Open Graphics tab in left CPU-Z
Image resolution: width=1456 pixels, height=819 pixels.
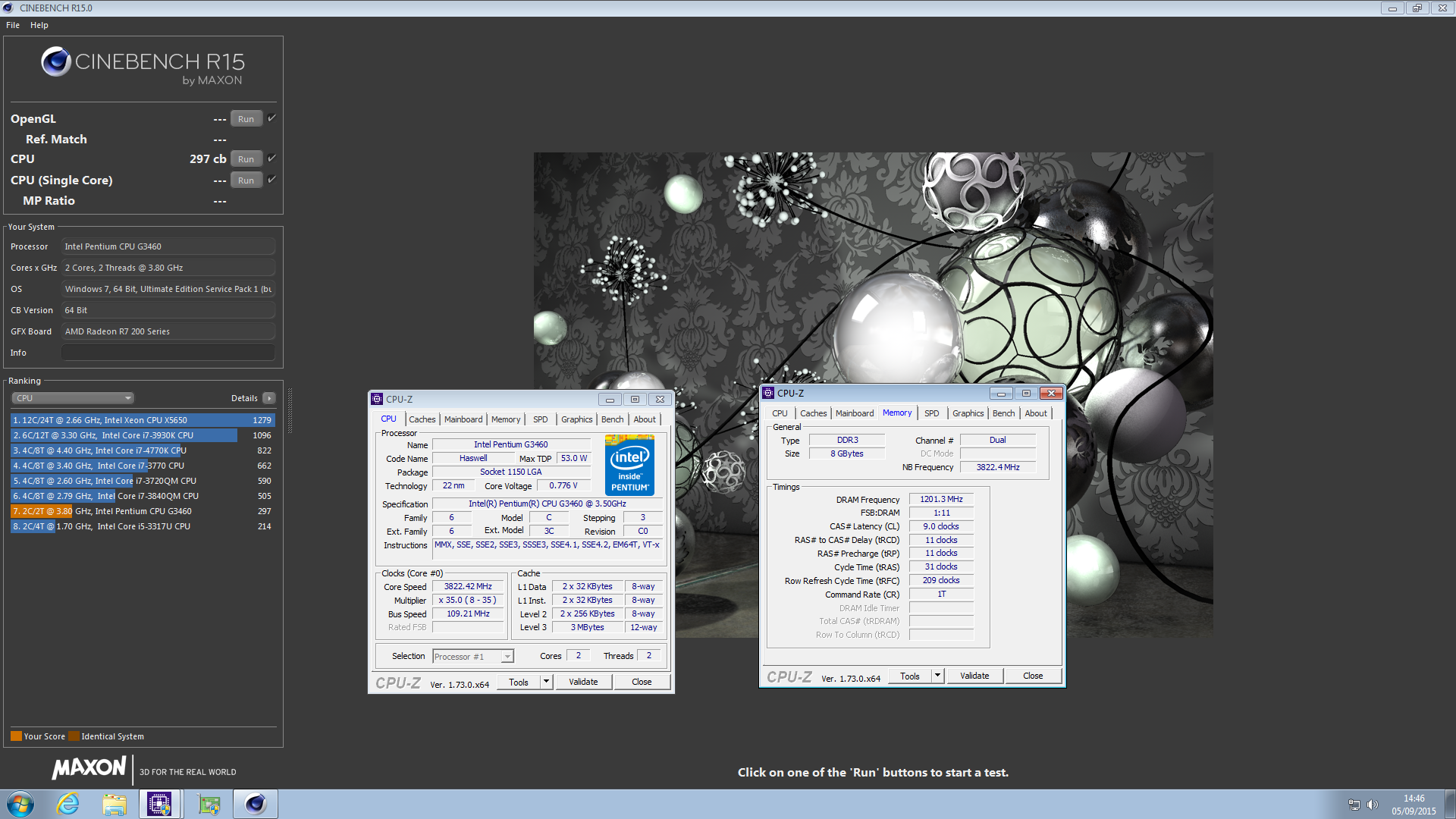click(576, 419)
